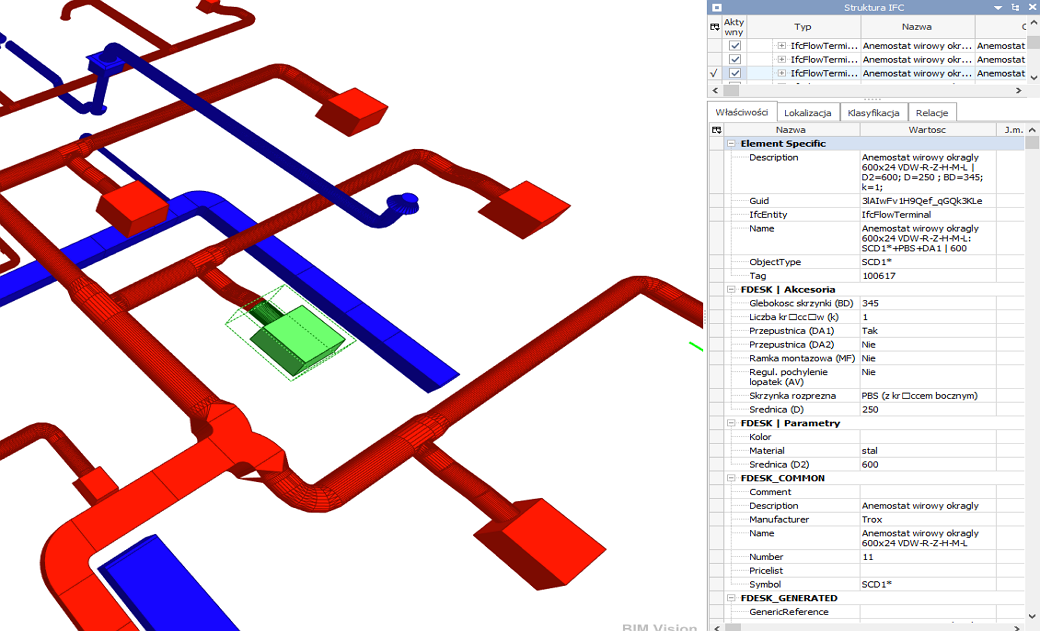The height and width of the screenshot is (631, 1040).
Task: Open the Struktura IFC panel dropdown arrow
Action: (998, 7)
